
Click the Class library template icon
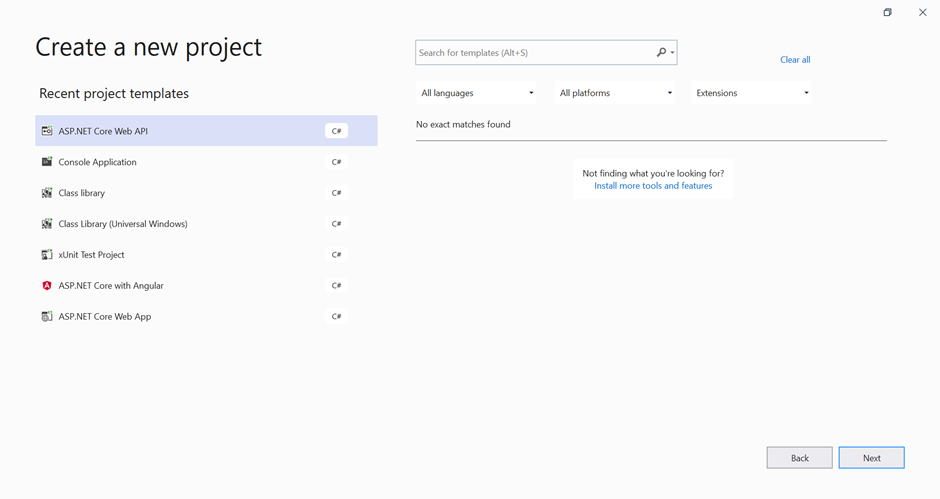(47, 193)
